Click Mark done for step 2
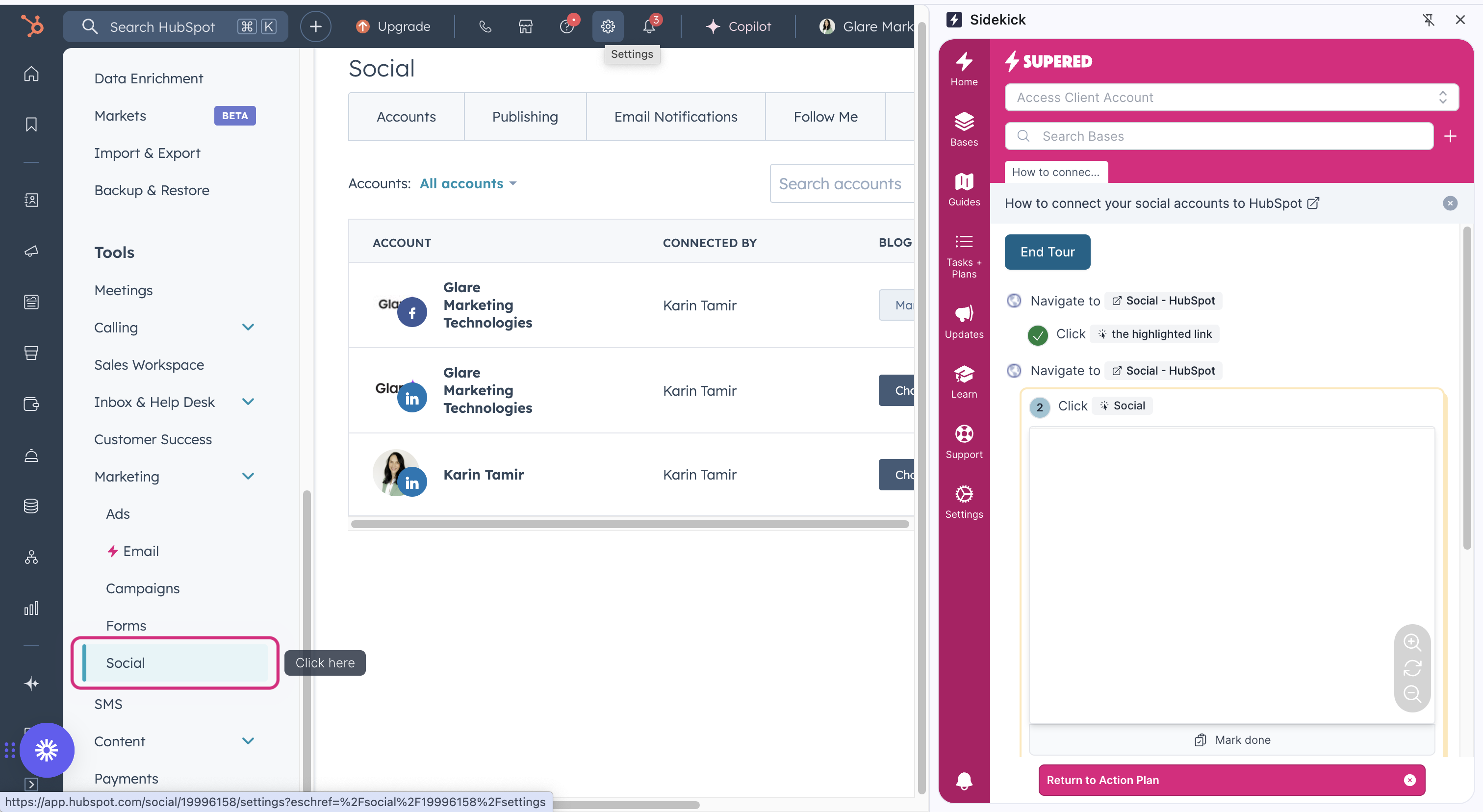 pos(1232,739)
